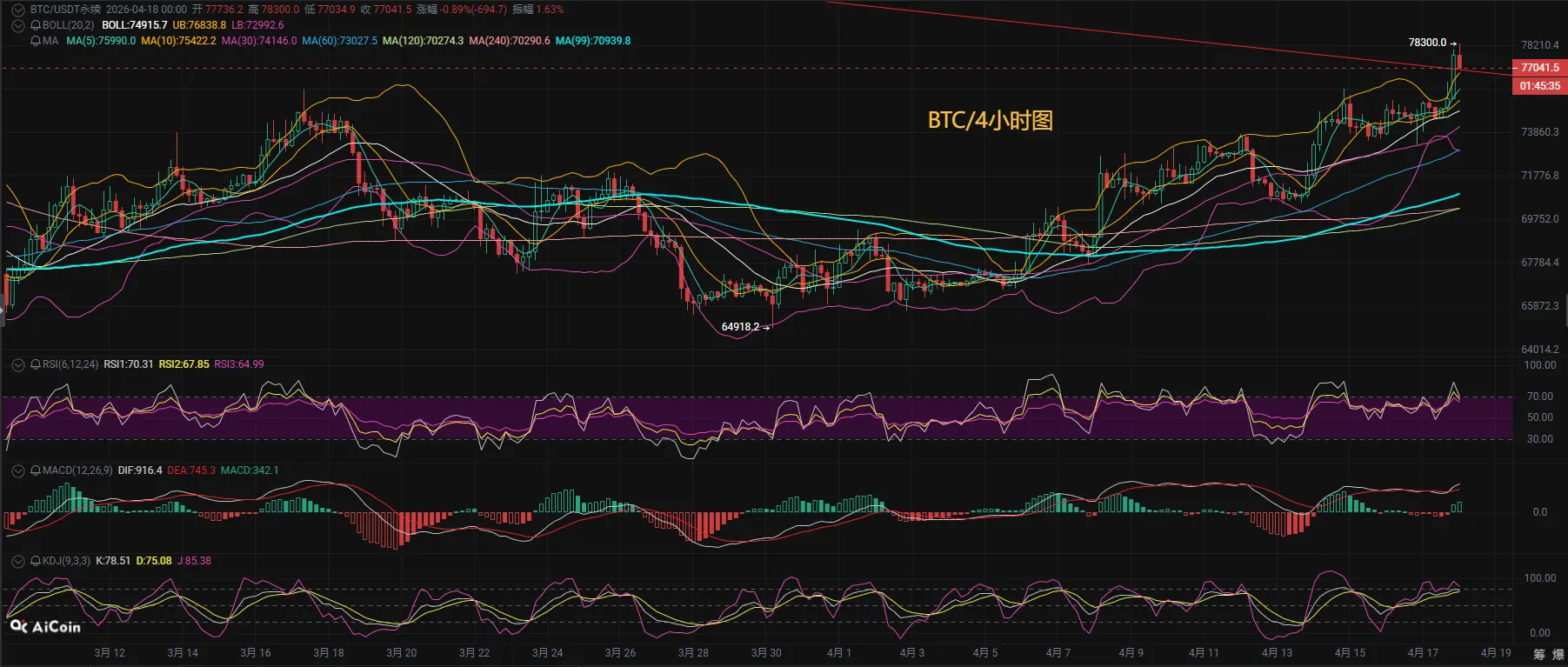This screenshot has height=667, width=1568.
Task: Set an alert with the BOLL bell icon
Action: pyautogui.click(x=36, y=25)
